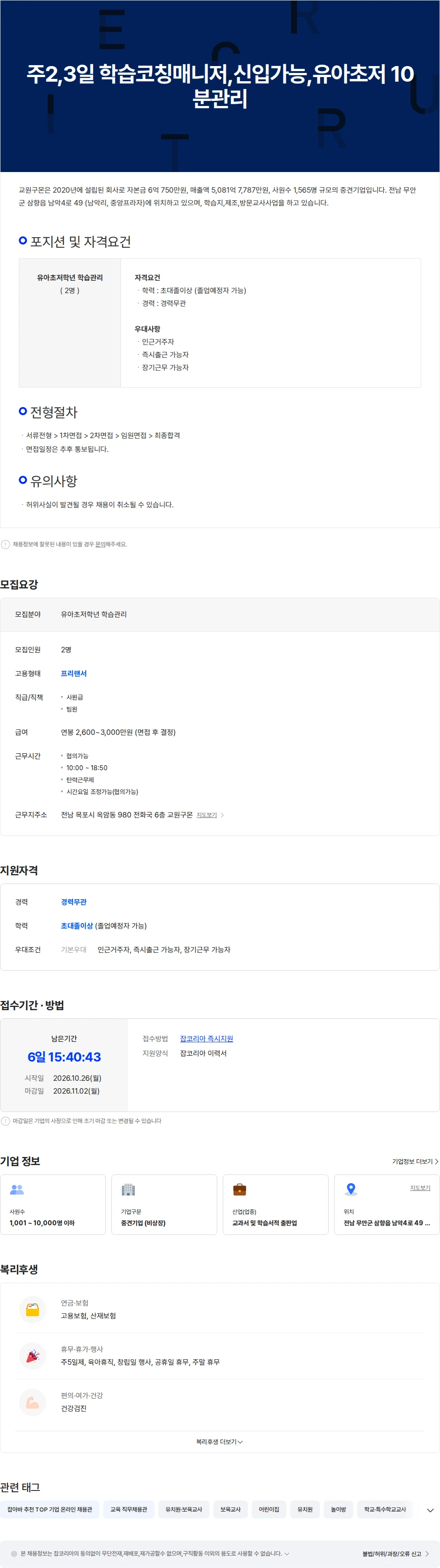440x1568 pixels.
Task: Select tag 유치원·보육교사
Action: coord(183,1509)
